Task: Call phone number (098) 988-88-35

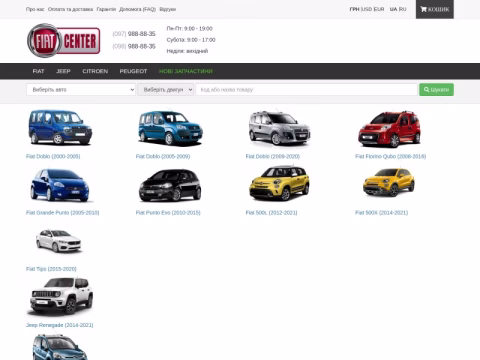Action: (134, 46)
